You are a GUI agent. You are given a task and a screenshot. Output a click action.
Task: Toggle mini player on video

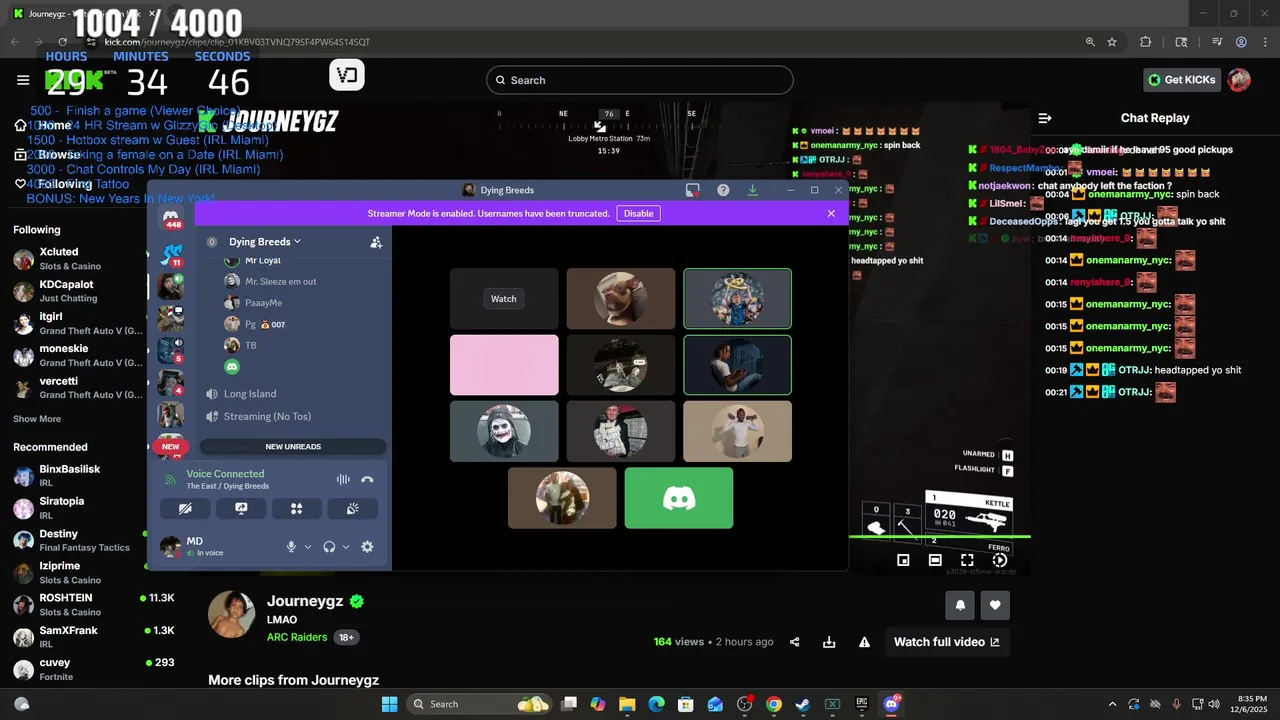click(903, 561)
